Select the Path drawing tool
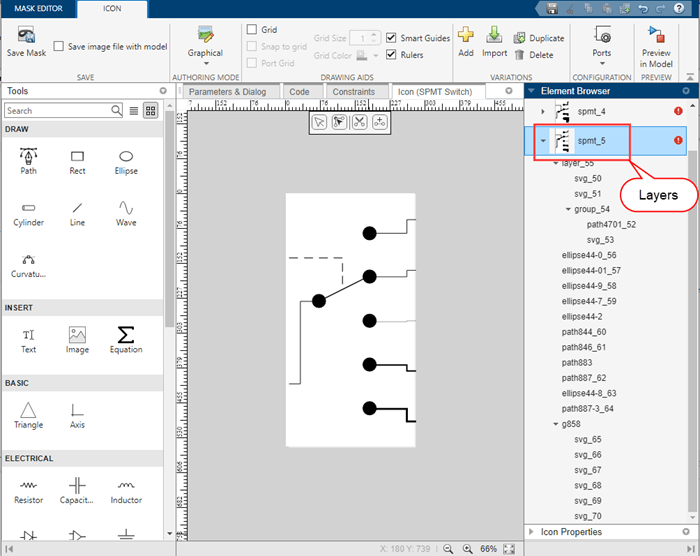Image resolution: width=700 pixels, height=556 pixels. point(28,161)
